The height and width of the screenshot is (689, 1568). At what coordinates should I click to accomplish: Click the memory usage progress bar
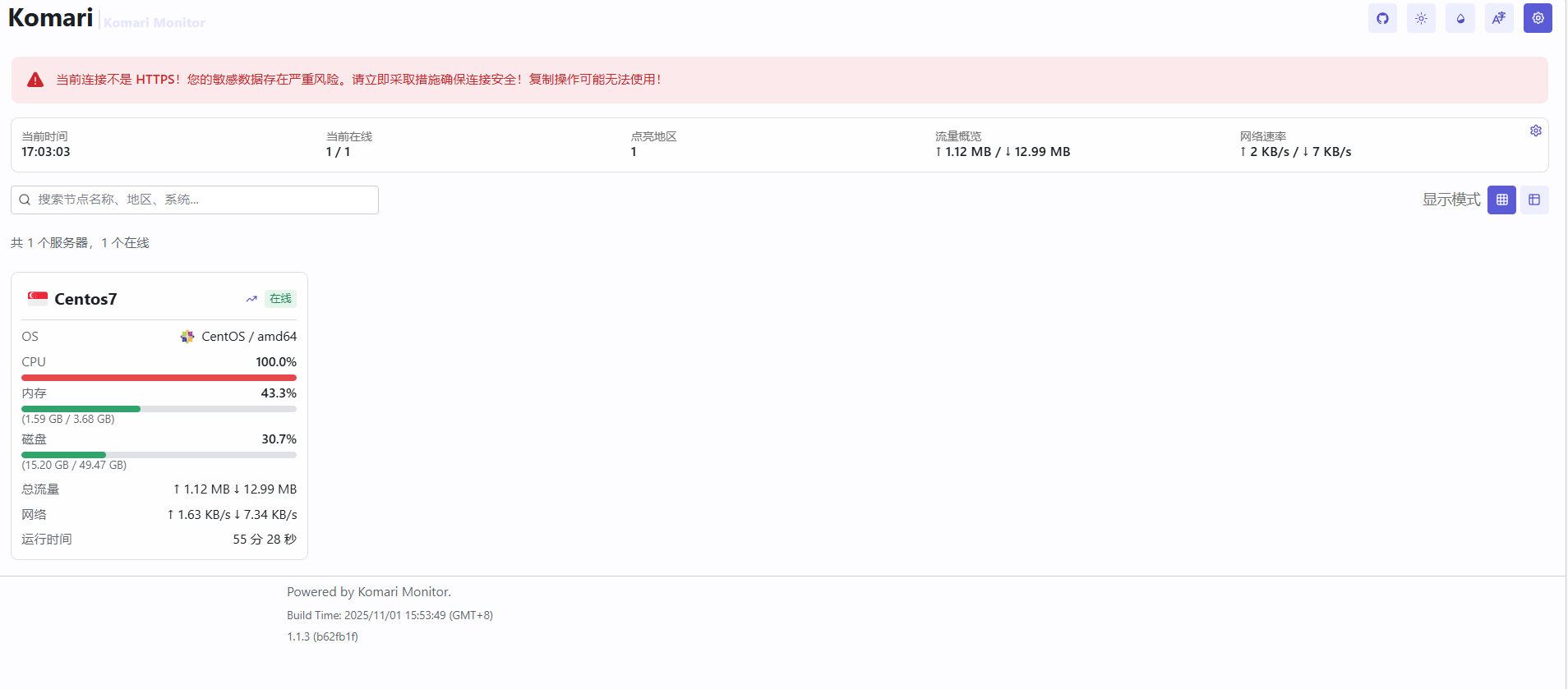click(x=159, y=409)
